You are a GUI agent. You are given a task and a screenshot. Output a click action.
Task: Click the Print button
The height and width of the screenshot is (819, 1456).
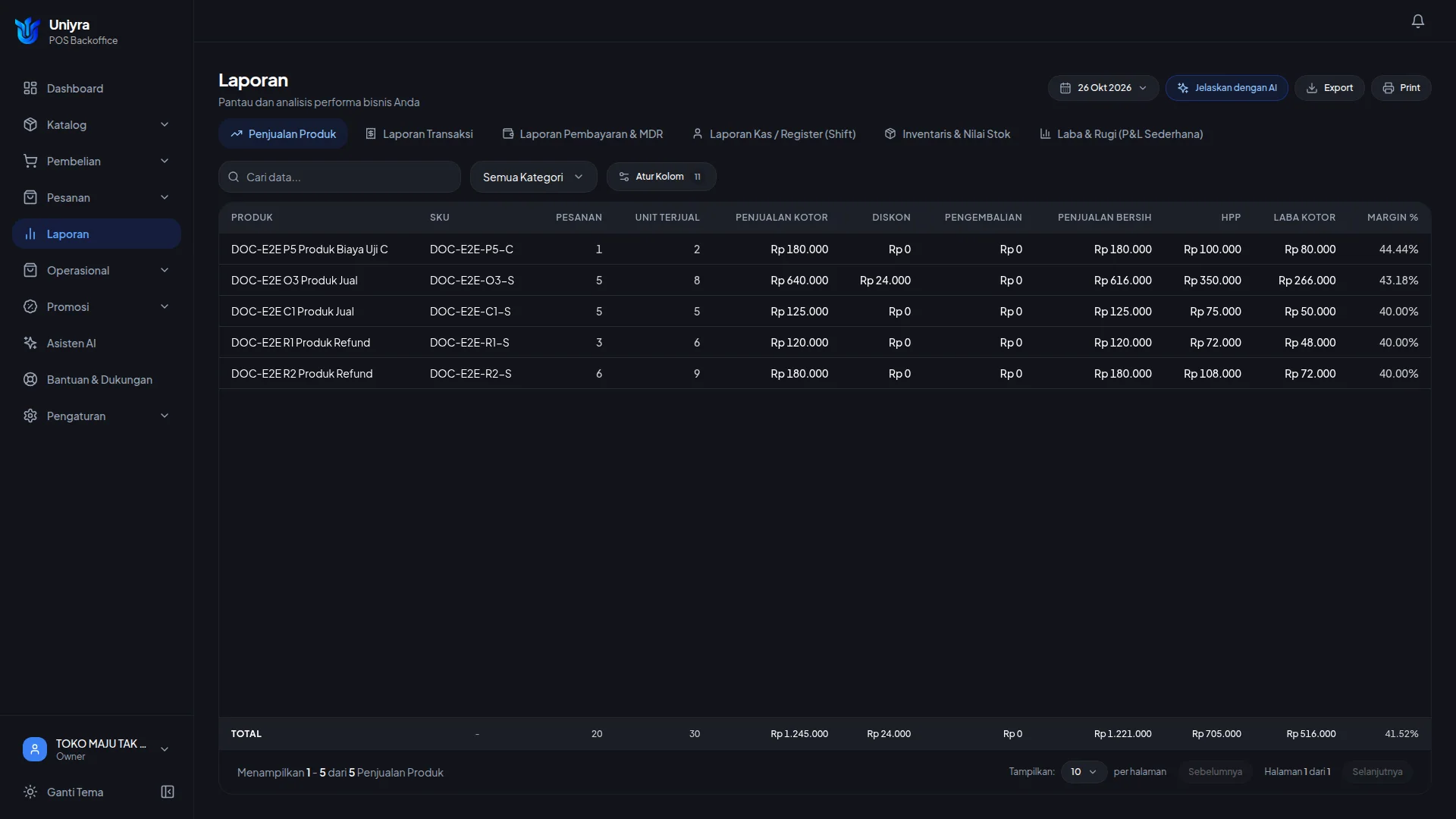(x=1401, y=88)
